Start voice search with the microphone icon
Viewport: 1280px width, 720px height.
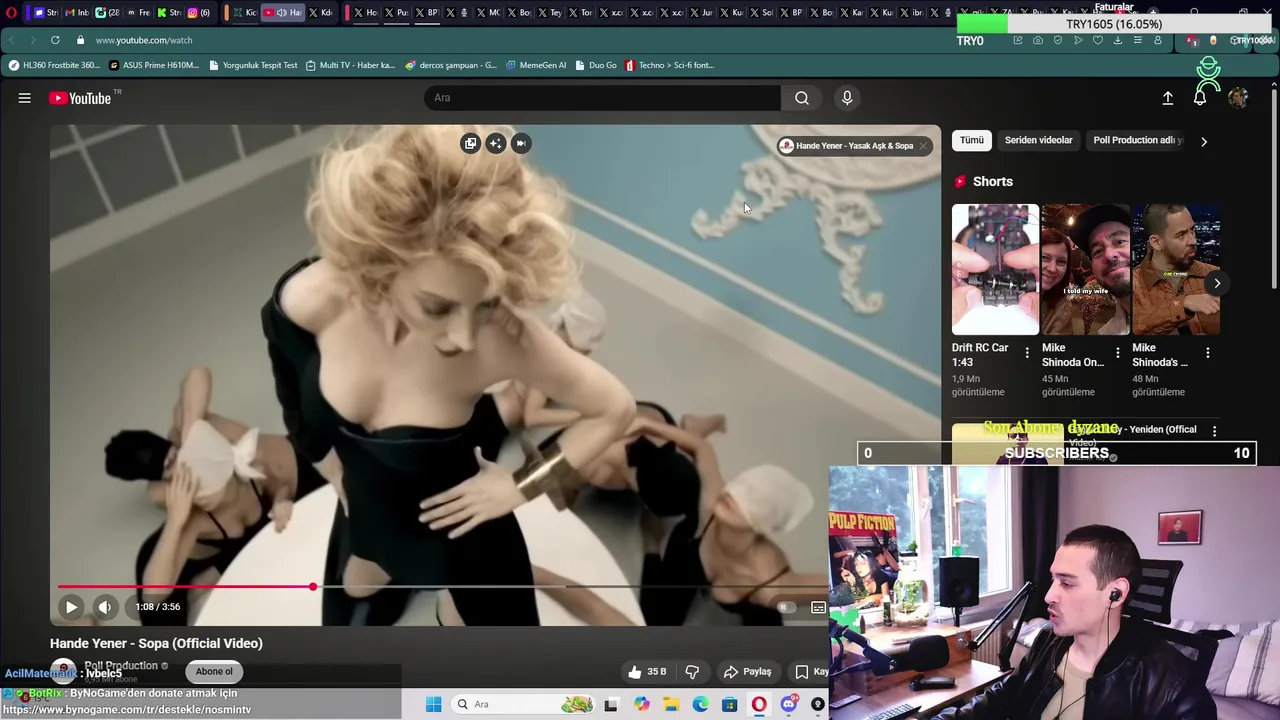[847, 98]
